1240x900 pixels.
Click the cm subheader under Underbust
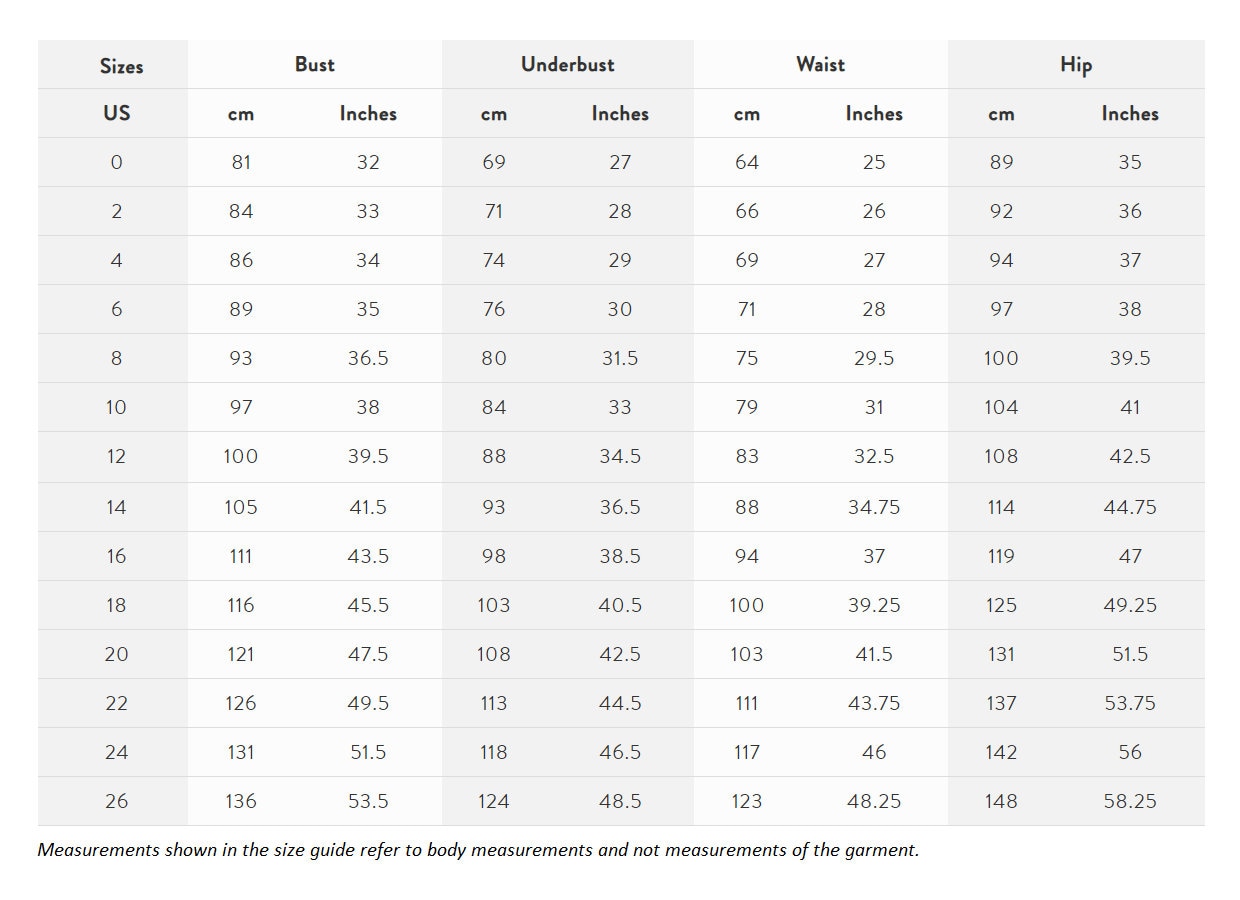point(494,115)
